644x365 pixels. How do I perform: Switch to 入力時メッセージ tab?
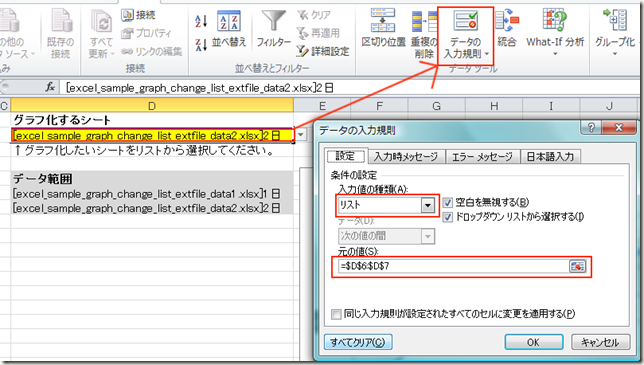click(x=405, y=156)
